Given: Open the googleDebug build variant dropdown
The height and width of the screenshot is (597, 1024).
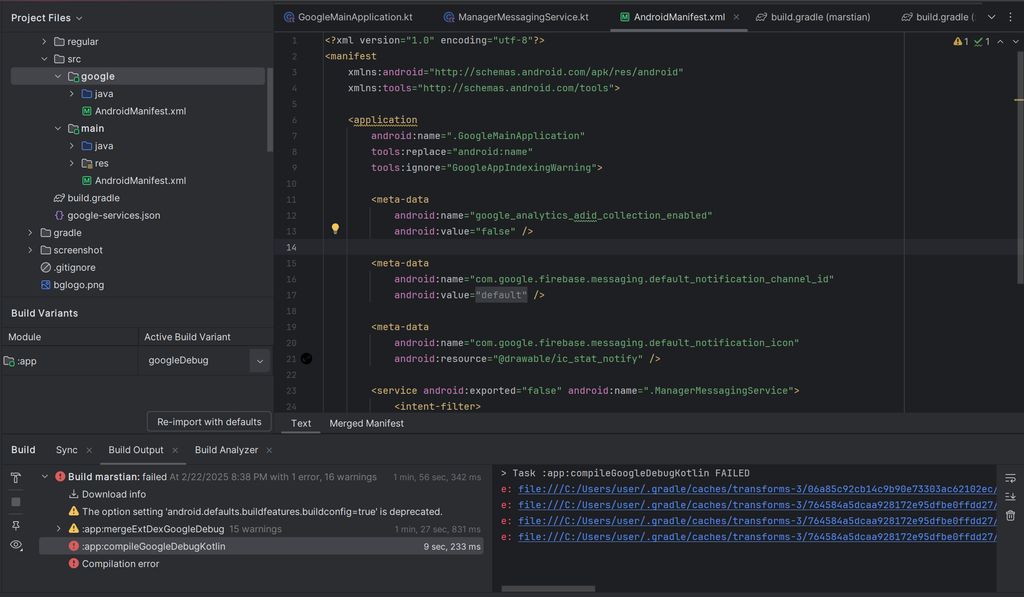Looking at the screenshot, I should pyautogui.click(x=259, y=361).
